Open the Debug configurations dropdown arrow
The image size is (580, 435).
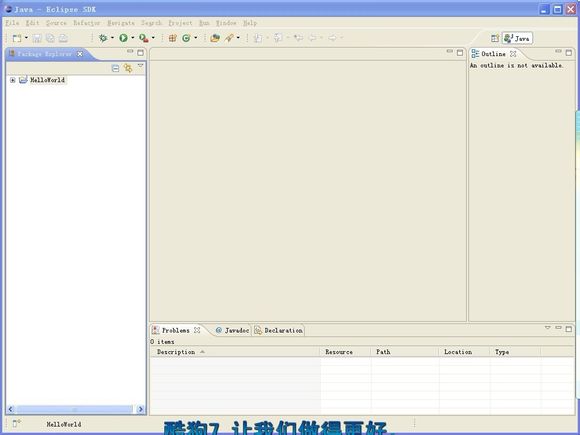(x=112, y=38)
